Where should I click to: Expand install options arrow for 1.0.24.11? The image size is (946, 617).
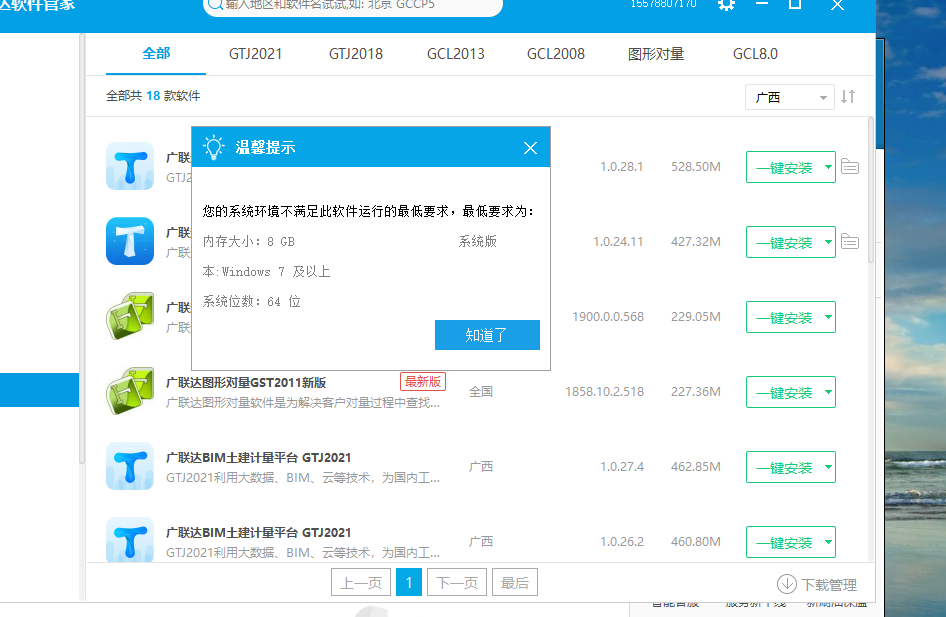(828, 242)
